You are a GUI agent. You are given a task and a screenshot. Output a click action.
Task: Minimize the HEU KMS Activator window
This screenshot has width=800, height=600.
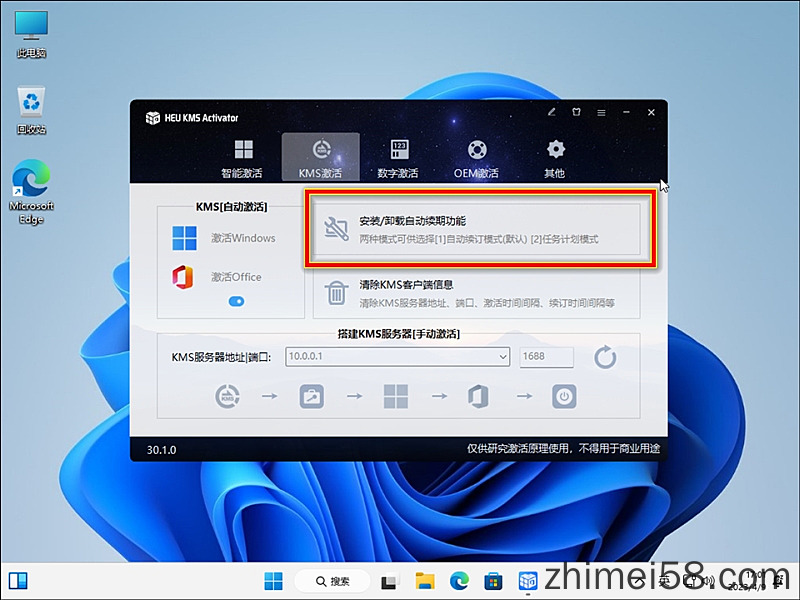[627, 112]
